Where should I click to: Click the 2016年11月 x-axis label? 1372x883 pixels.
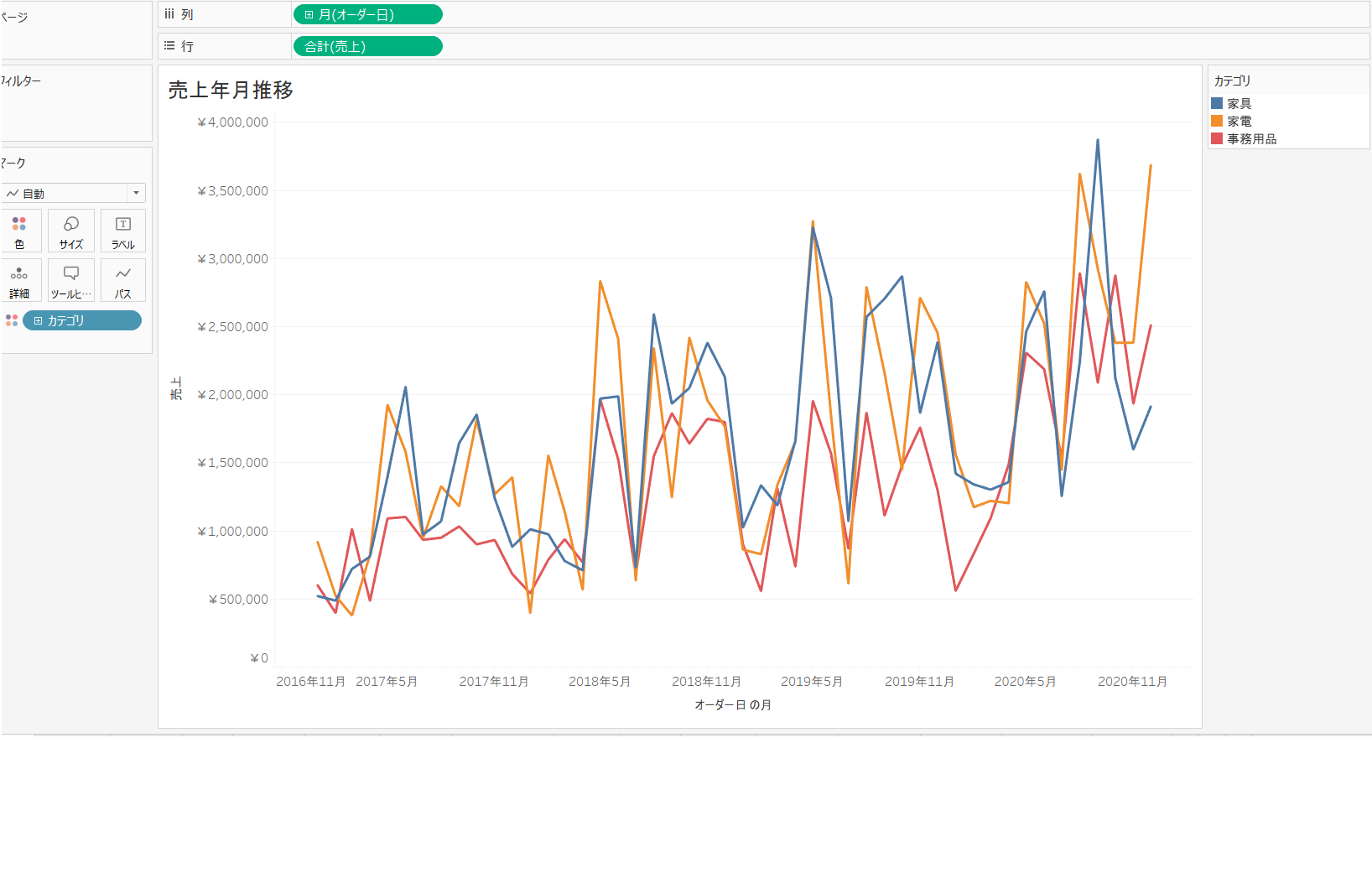[x=310, y=682]
